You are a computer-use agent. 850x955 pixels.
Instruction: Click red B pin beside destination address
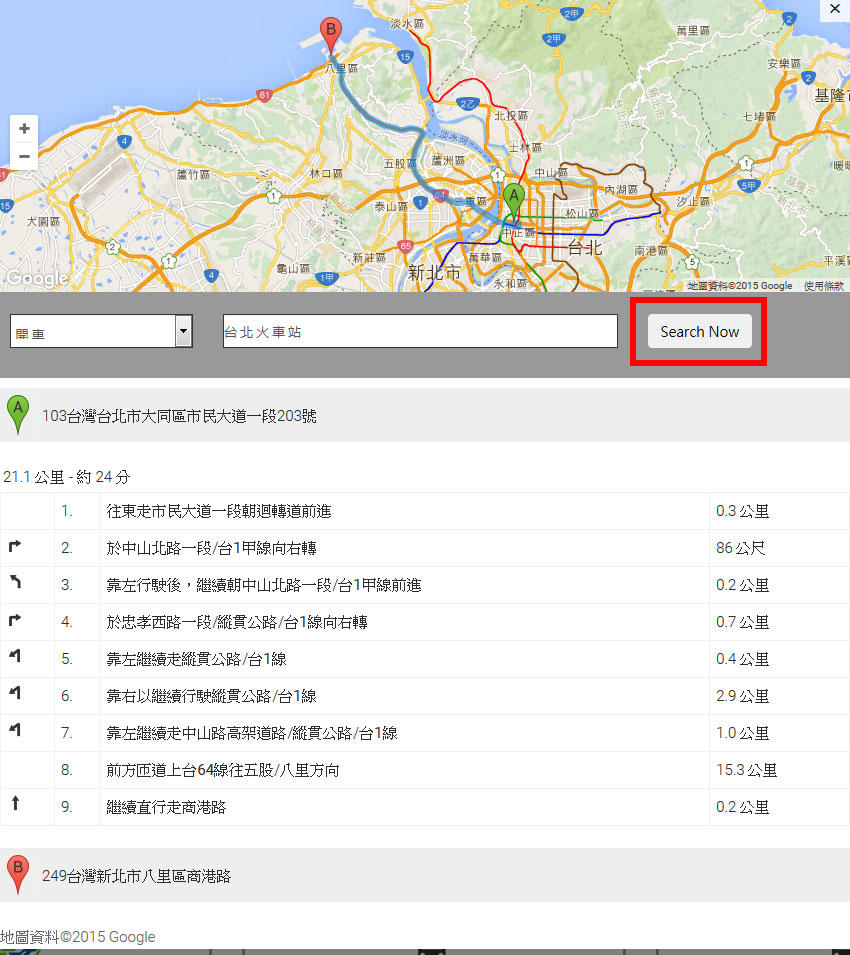click(18, 875)
